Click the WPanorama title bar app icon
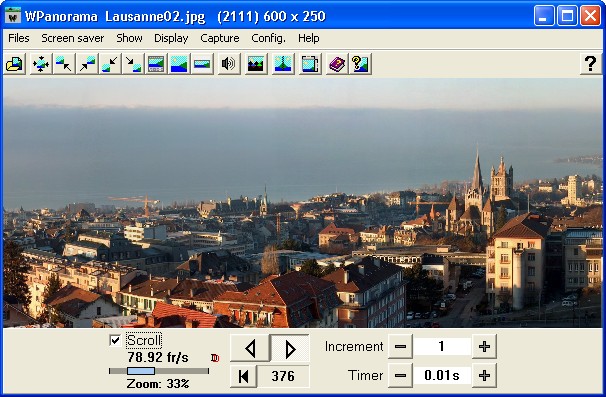The width and height of the screenshot is (606, 397). pos(13,15)
